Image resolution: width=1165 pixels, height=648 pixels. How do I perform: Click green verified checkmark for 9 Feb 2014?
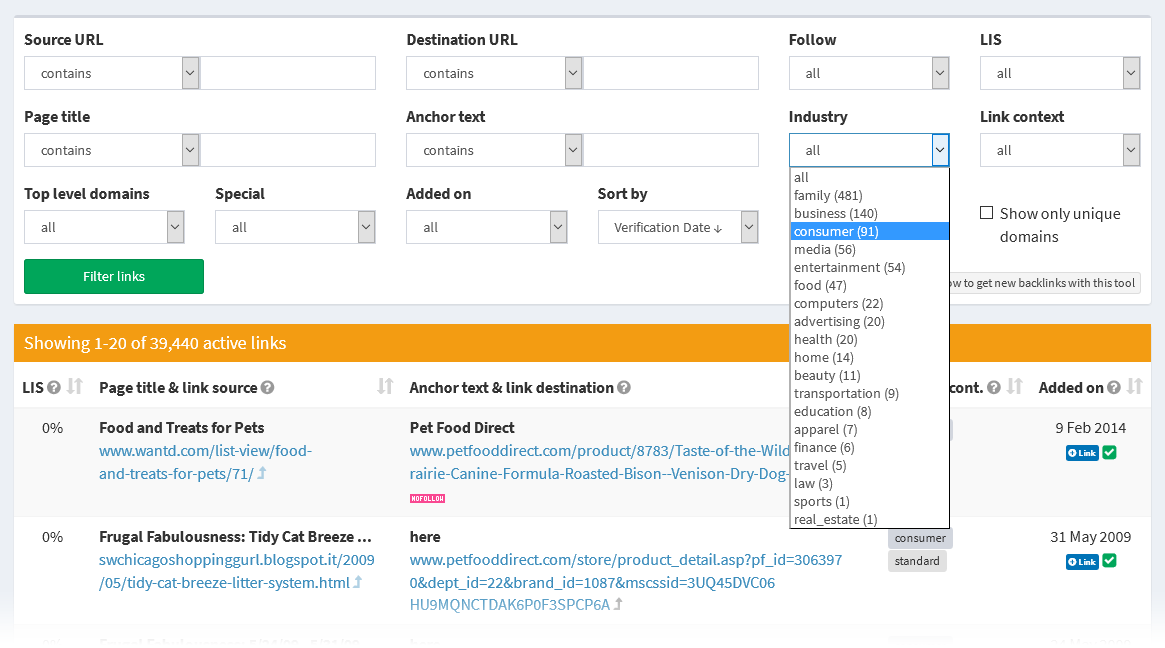tap(1109, 453)
